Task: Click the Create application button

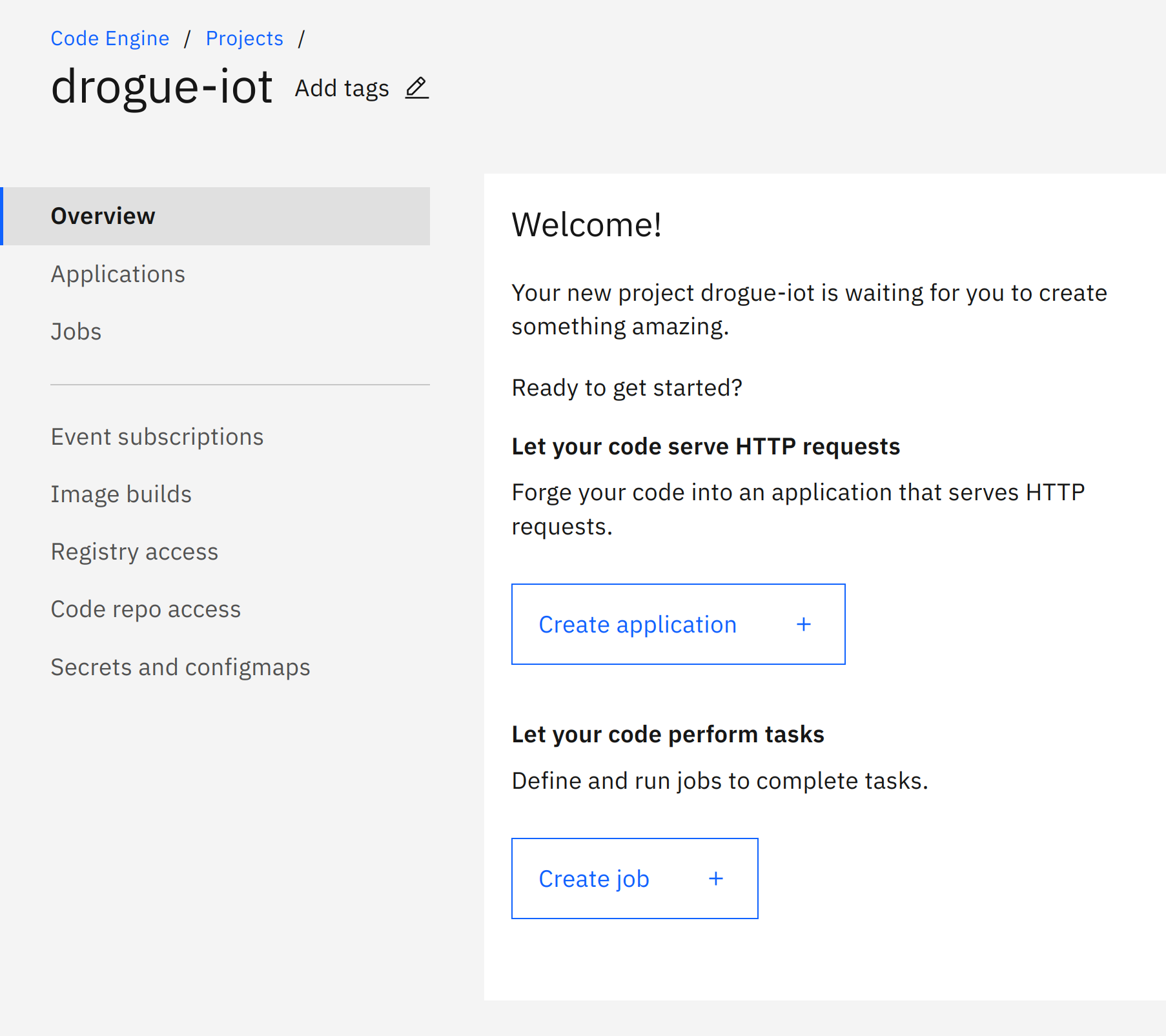Action: point(678,624)
